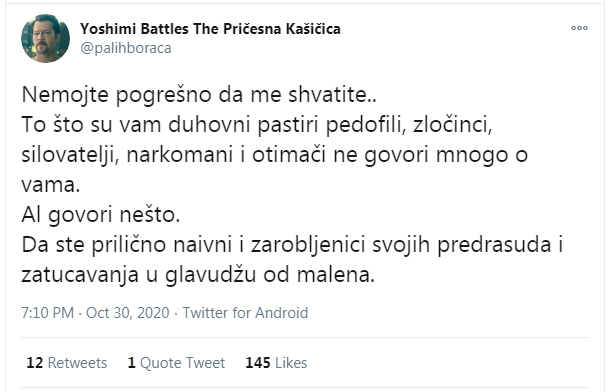Viewport: 609px width, 392px height.
Task: Click the tweet line ending 'od malena.'
Action: tap(198, 275)
